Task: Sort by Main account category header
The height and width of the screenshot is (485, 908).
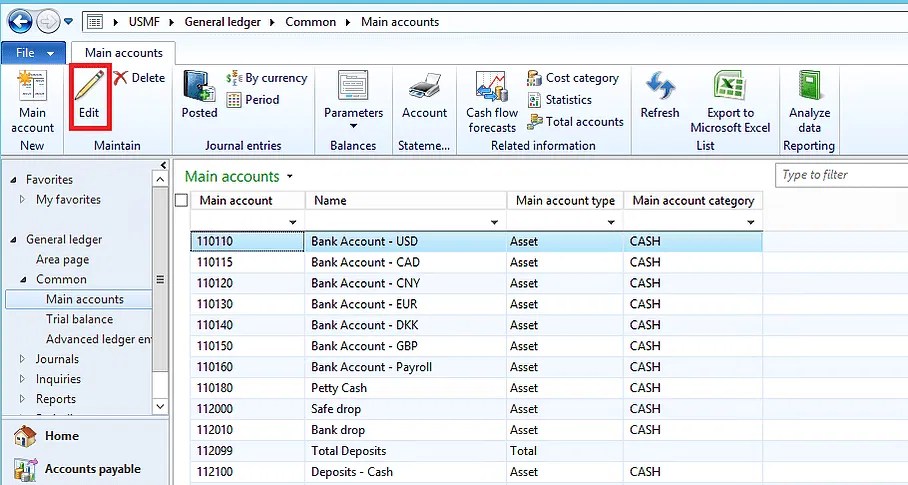Action: tap(693, 200)
